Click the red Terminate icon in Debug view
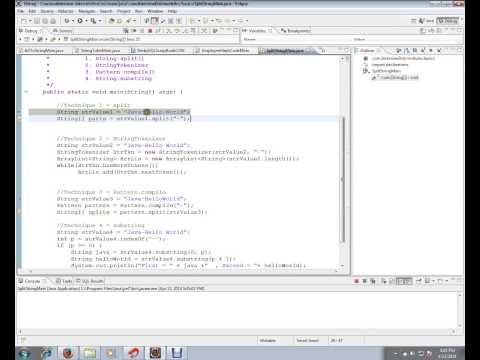Screen dimensions: 480x360 coord(150,31)
